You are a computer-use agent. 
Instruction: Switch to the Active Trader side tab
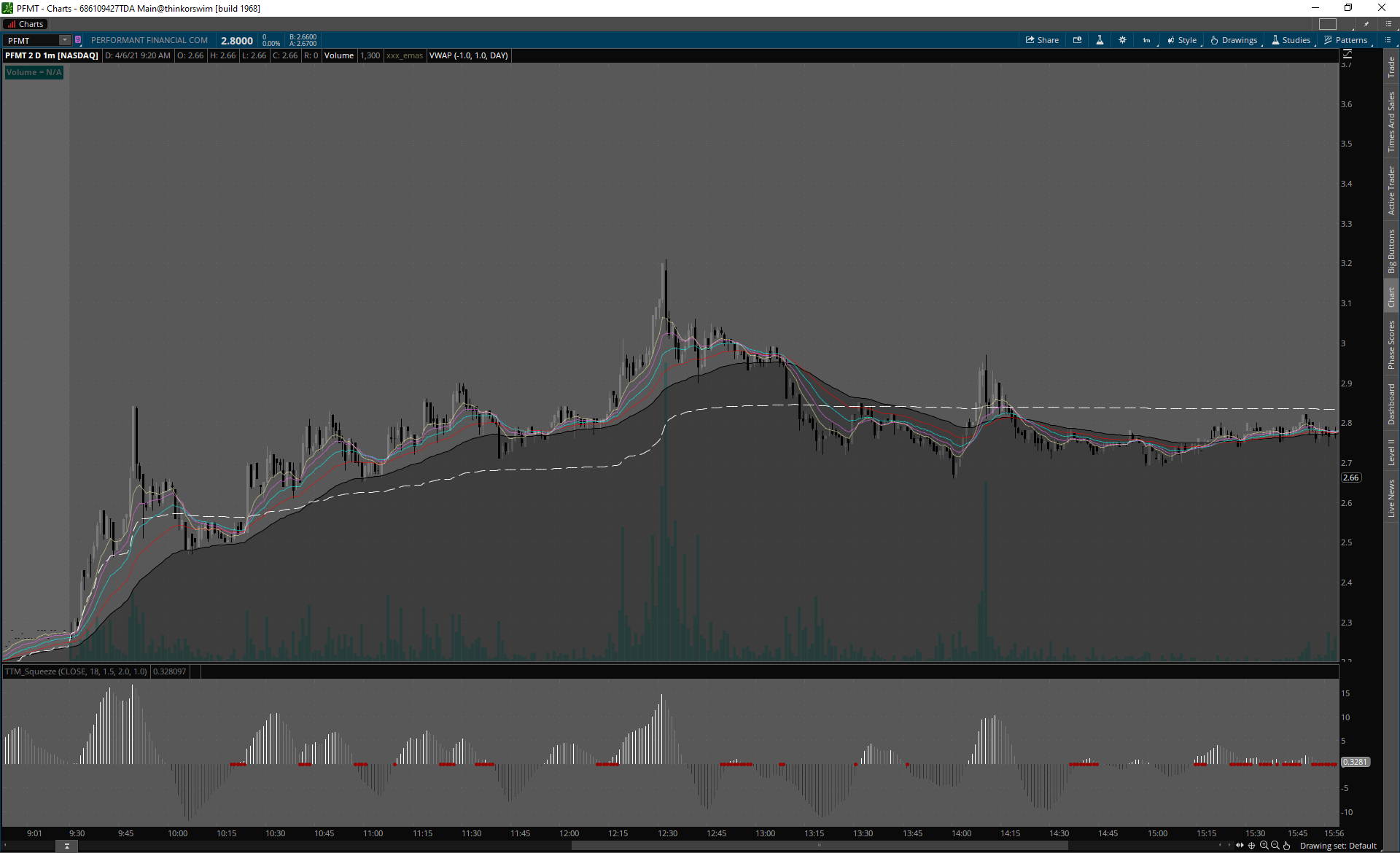tap(1391, 190)
